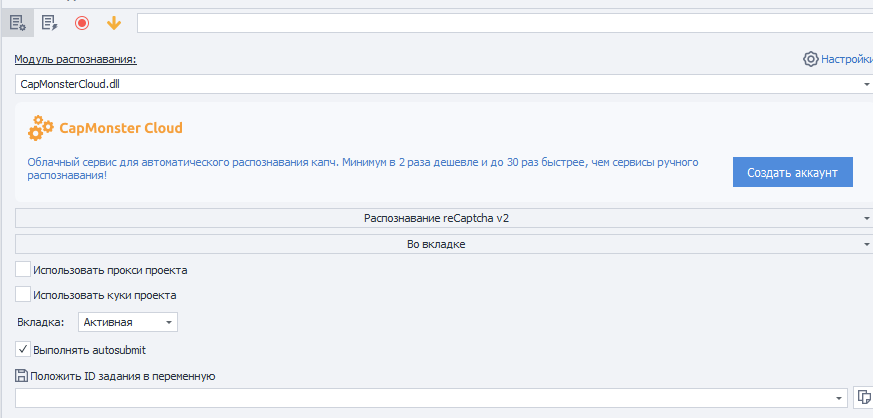
Task: Click the save-to-variable floppy disk icon
Action: pos(21,376)
